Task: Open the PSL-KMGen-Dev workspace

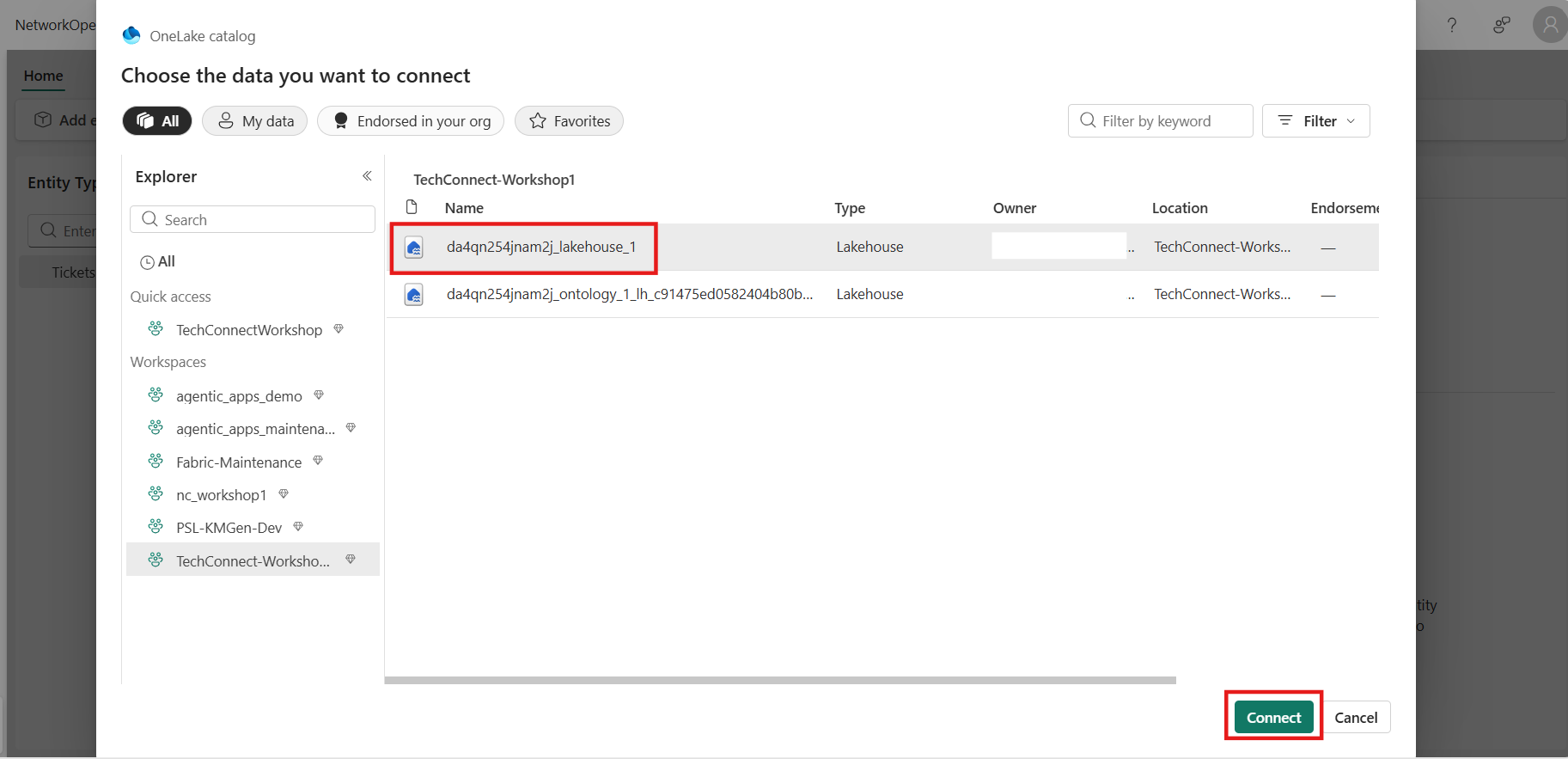Action: [229, 528]
